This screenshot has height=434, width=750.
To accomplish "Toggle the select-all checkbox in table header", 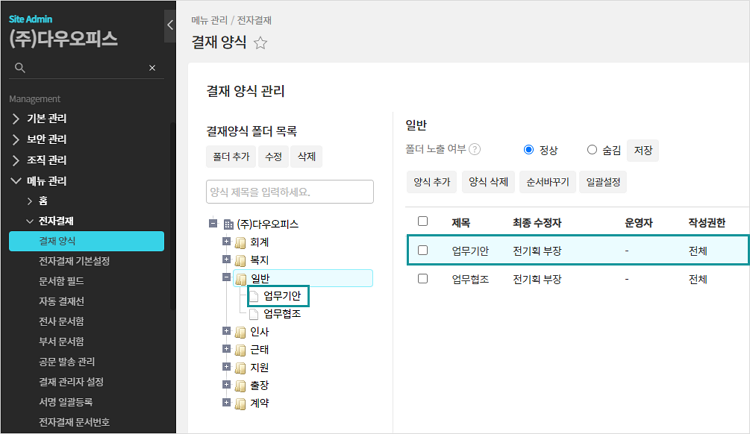I will [423, 221].
